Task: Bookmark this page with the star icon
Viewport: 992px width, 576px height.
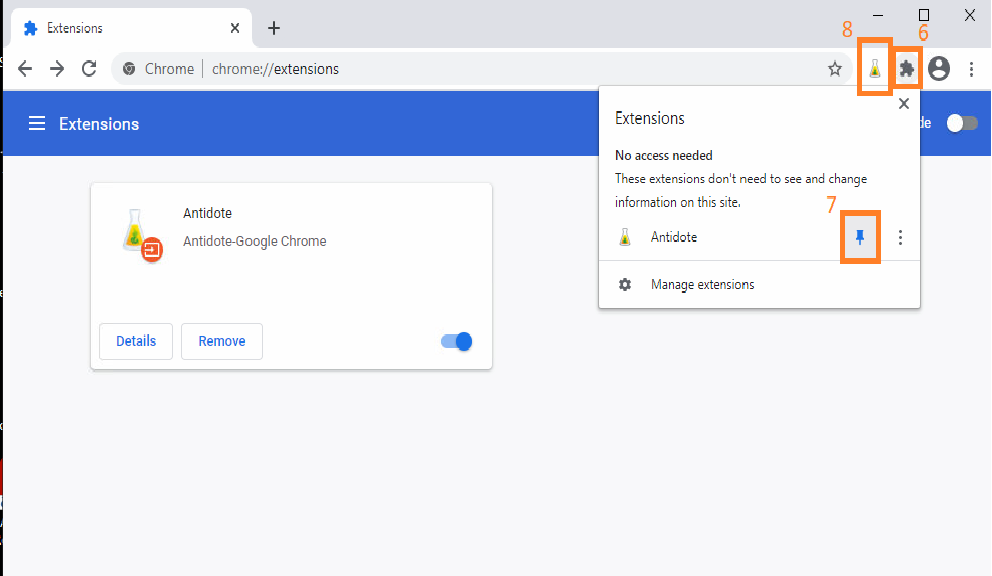Action: 835,69
